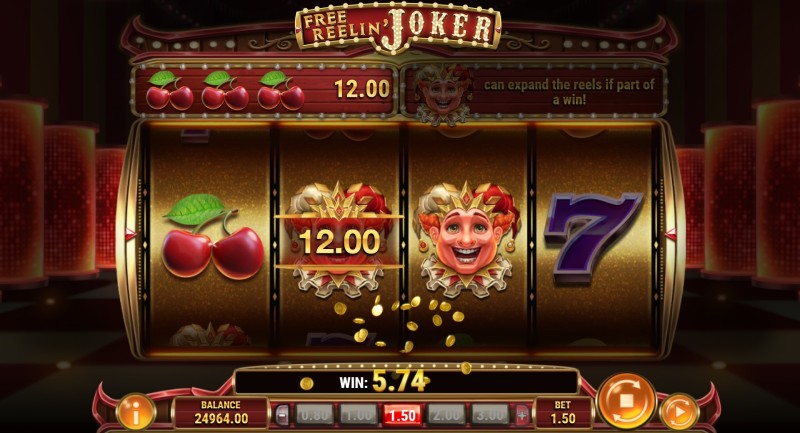Click the Free Reelin' Joker logo
This screenshot has height=433, width=800.
(x=398, y=27)
